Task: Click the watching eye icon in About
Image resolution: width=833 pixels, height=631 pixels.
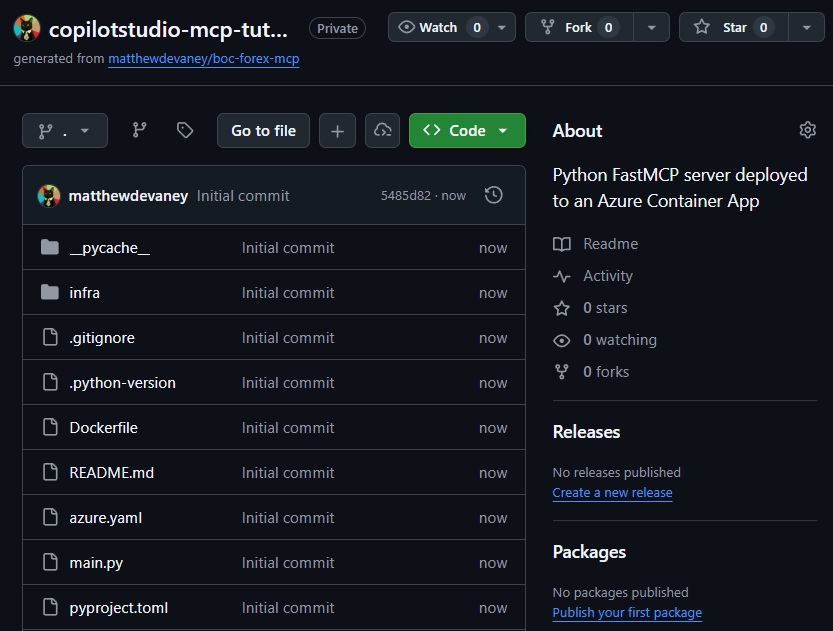Action: (562, 340)
